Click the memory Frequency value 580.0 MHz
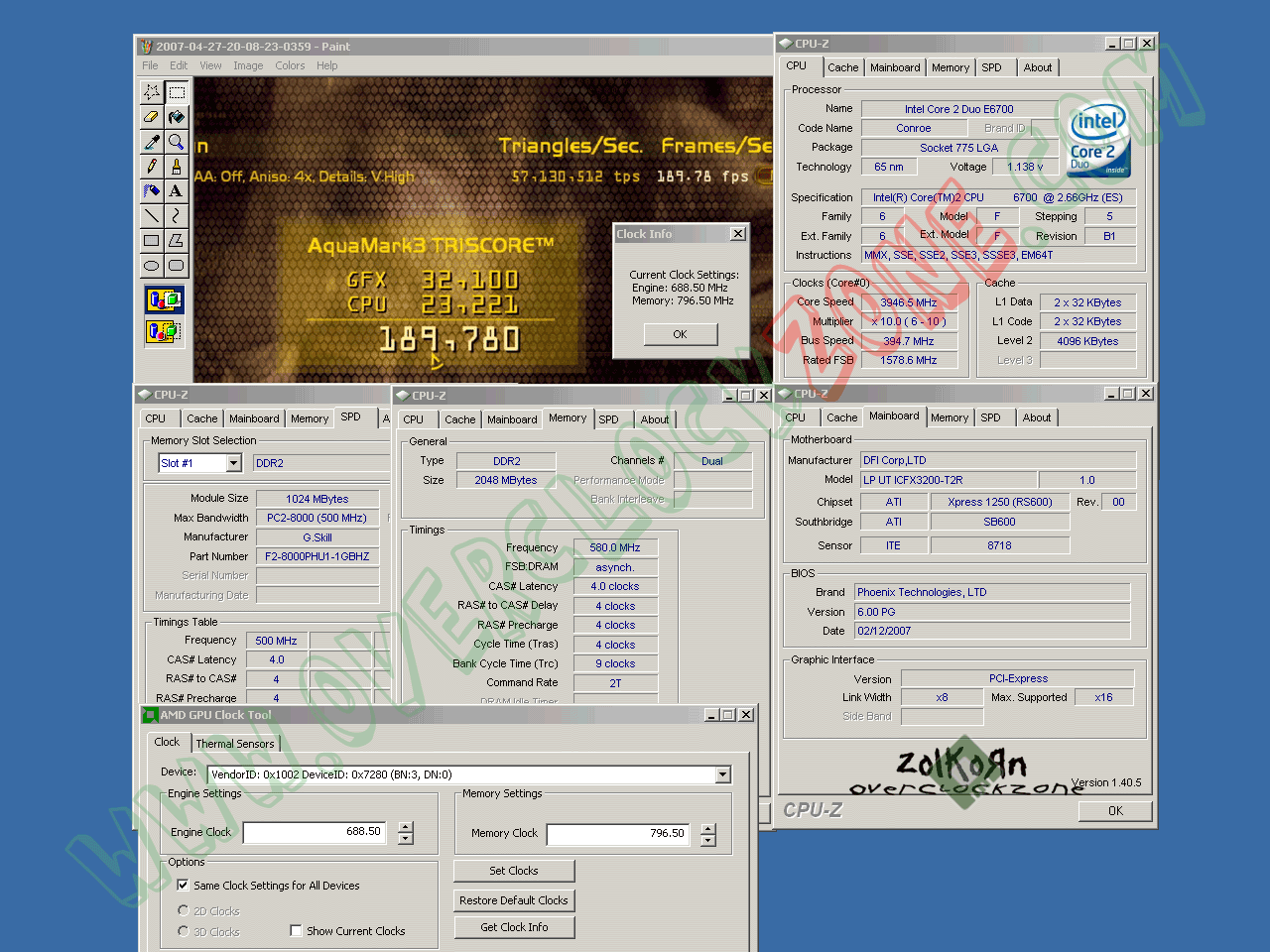Viewport: 1270px width, 952px height. pos(615,547)
